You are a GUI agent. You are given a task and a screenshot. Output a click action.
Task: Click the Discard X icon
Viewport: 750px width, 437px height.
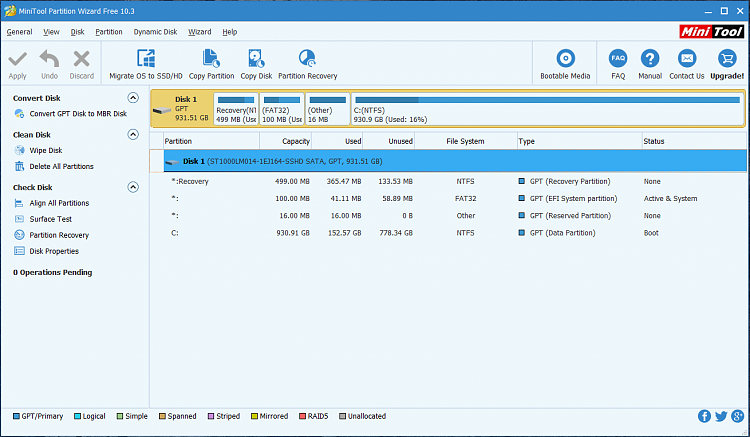82,59
